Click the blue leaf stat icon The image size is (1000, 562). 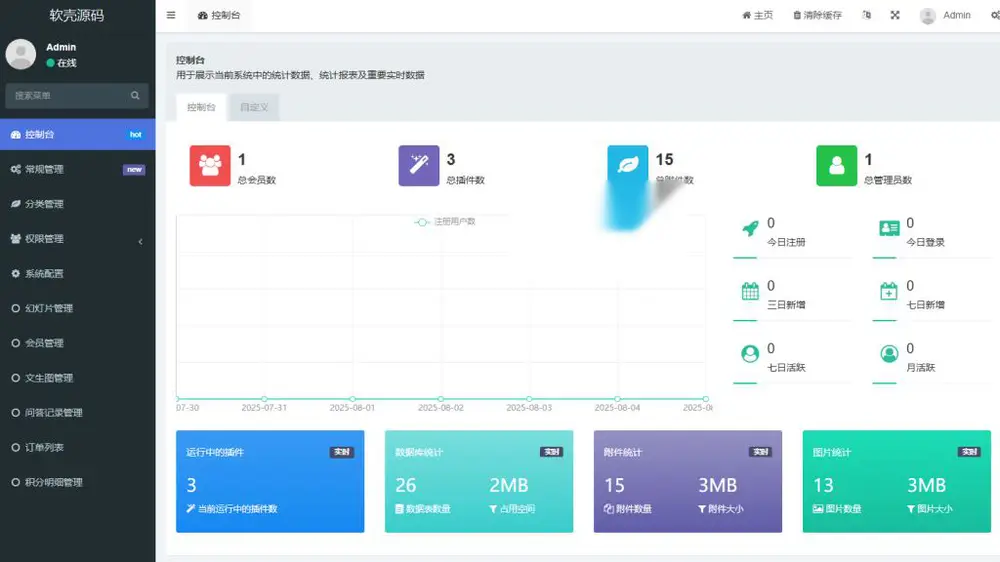tap(628, 166)
